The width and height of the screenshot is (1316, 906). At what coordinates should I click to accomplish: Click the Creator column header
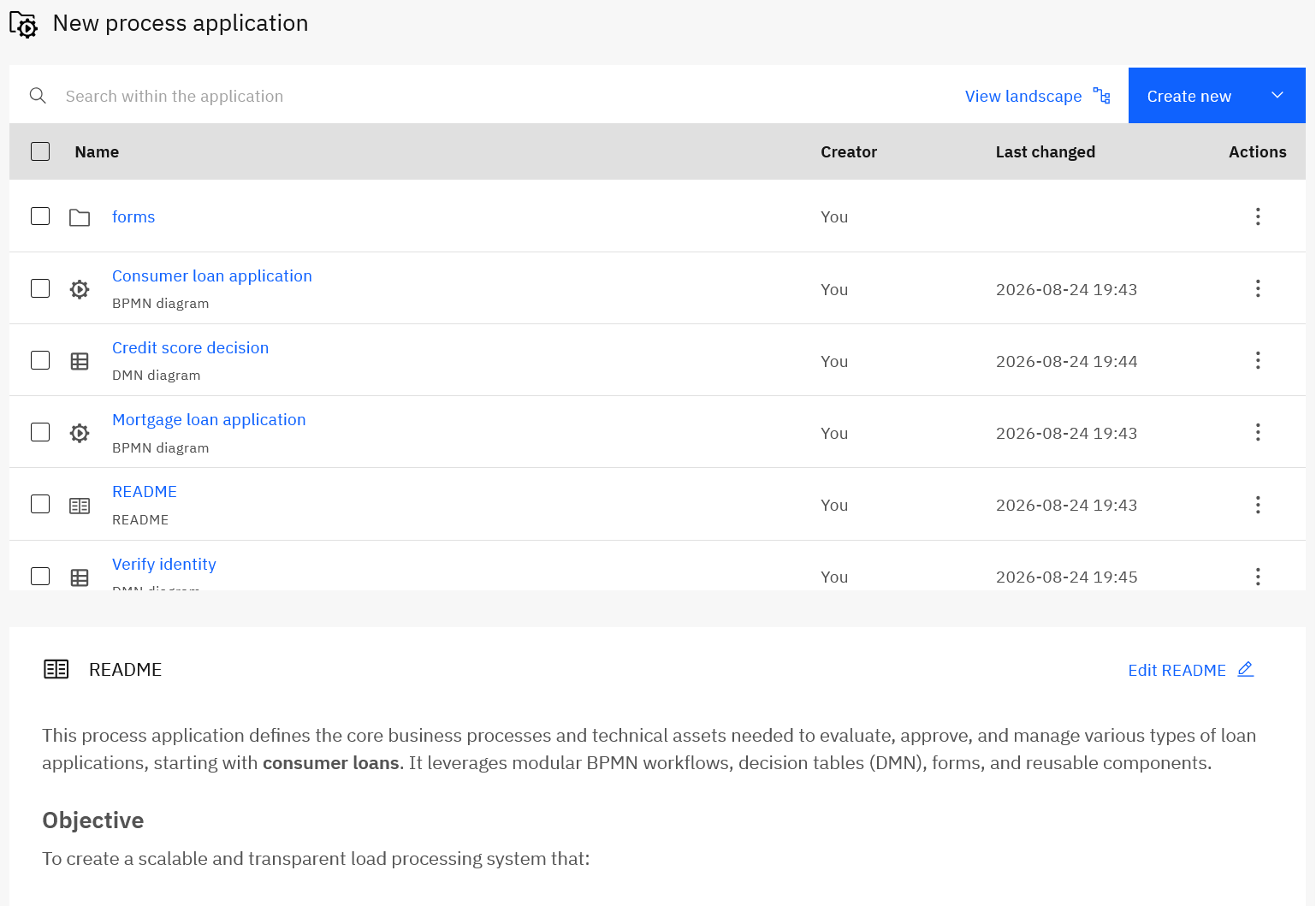click(849, 151)
